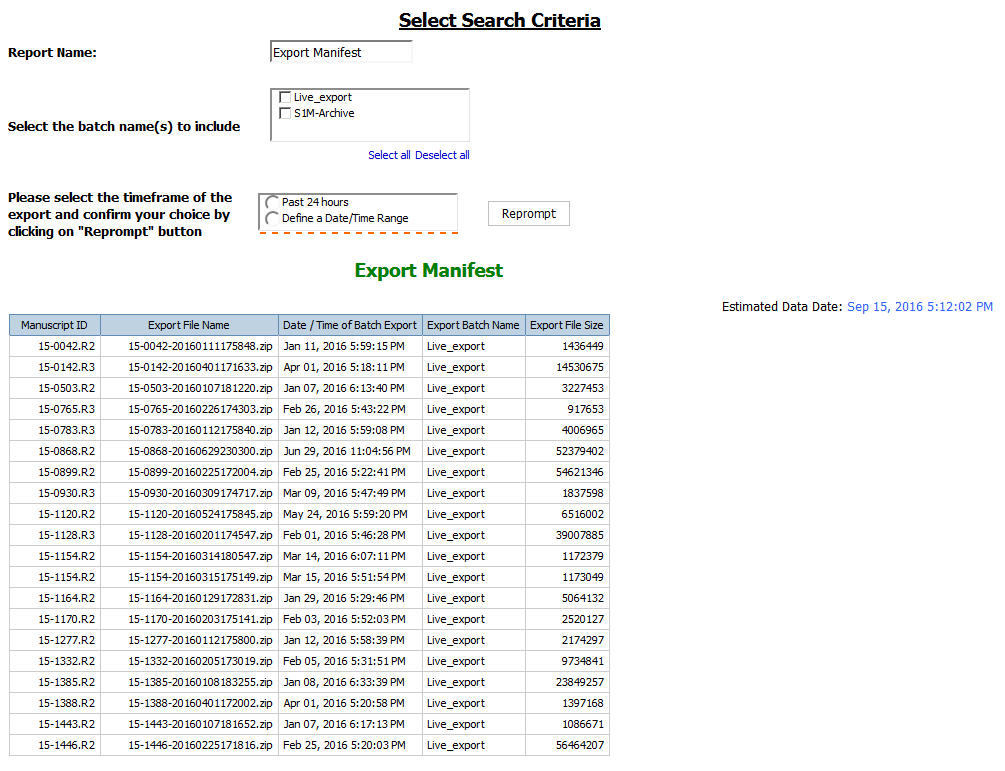Screen dimensions: 1005x771
Task: Click file 15-1446-20160225171816.zip
Action: click(200, 745)
